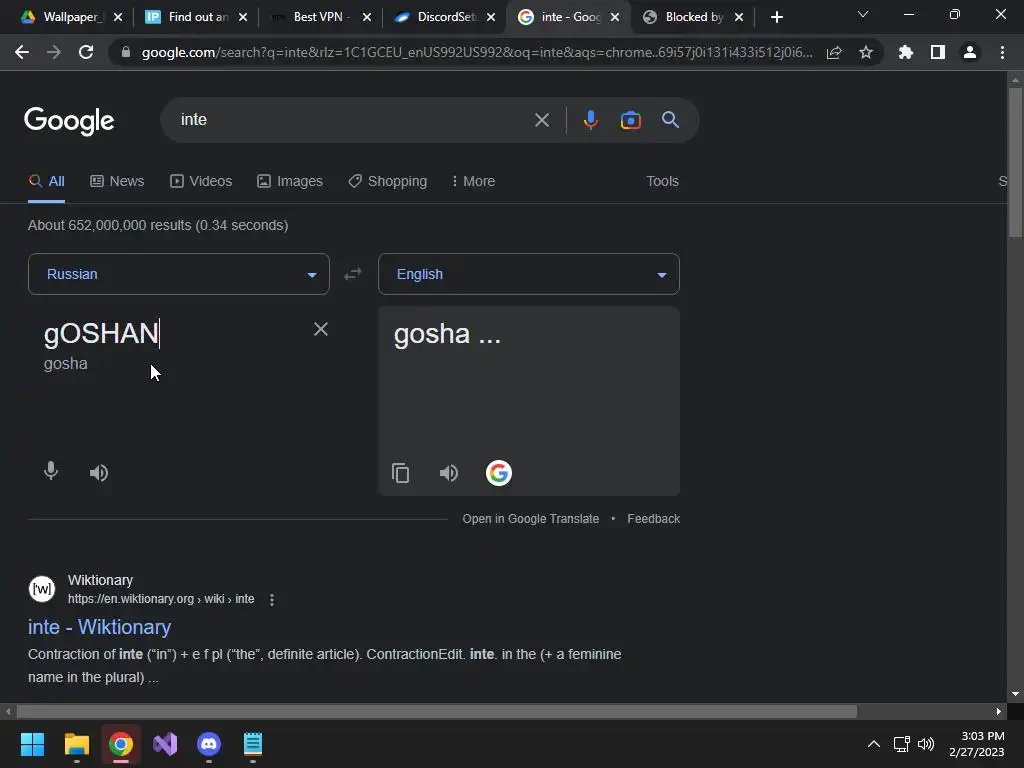Click the address bar URL
Viewport: 1024px width, 768px height.
click(x=477, y=52)
